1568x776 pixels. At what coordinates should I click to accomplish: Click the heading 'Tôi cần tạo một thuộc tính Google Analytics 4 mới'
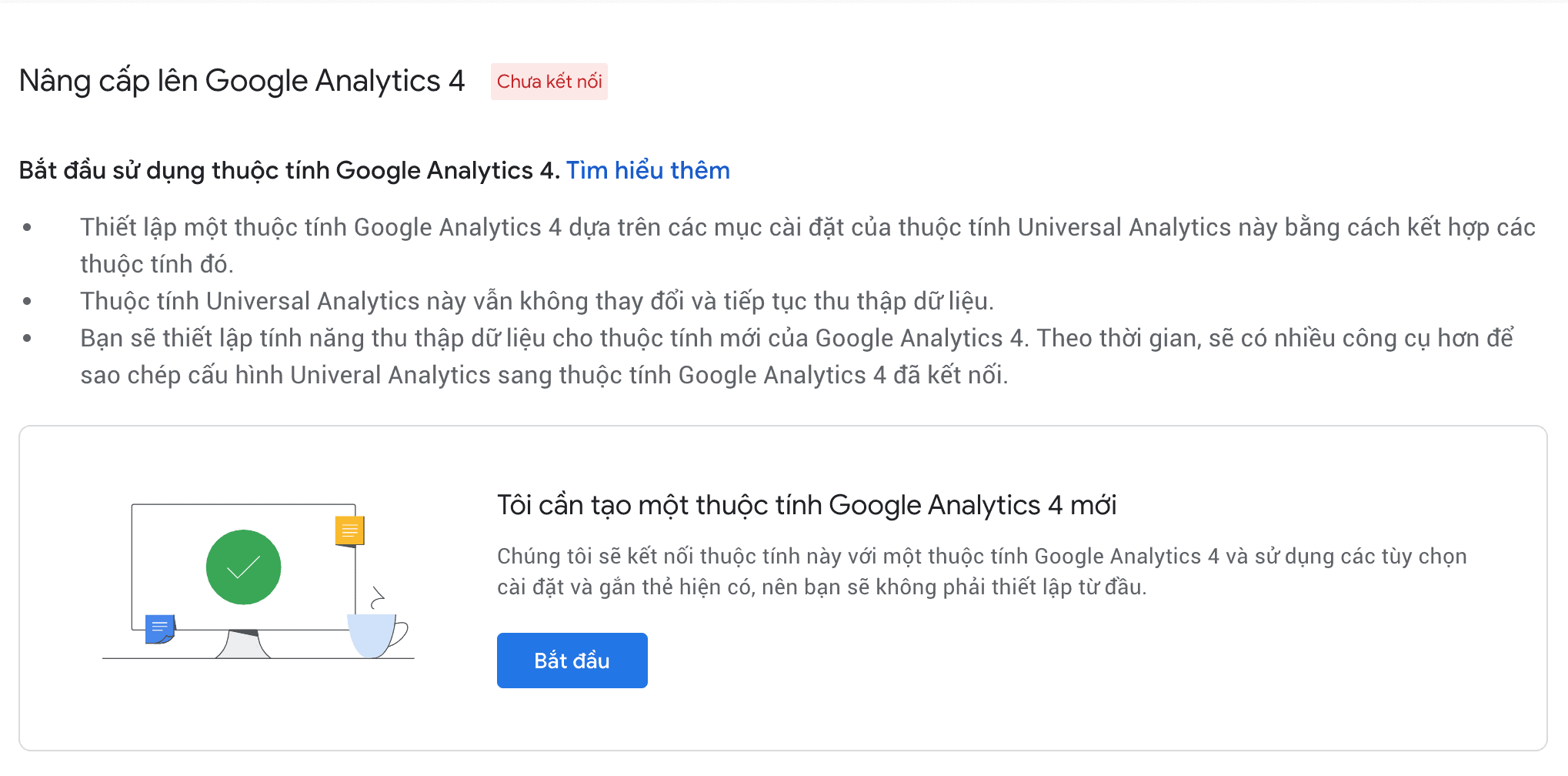tap(806, 505)
